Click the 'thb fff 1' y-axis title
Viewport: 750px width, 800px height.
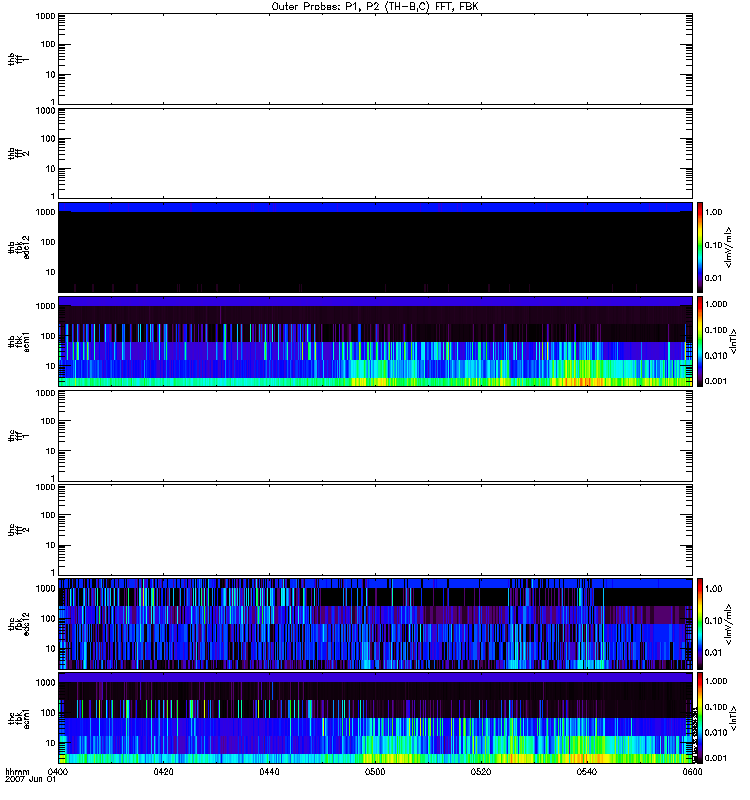pos(18,59)
